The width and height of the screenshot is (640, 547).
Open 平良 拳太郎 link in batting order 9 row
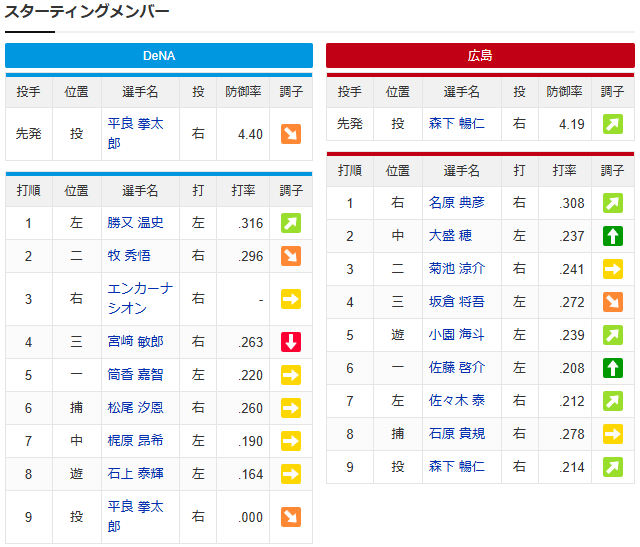136,516
